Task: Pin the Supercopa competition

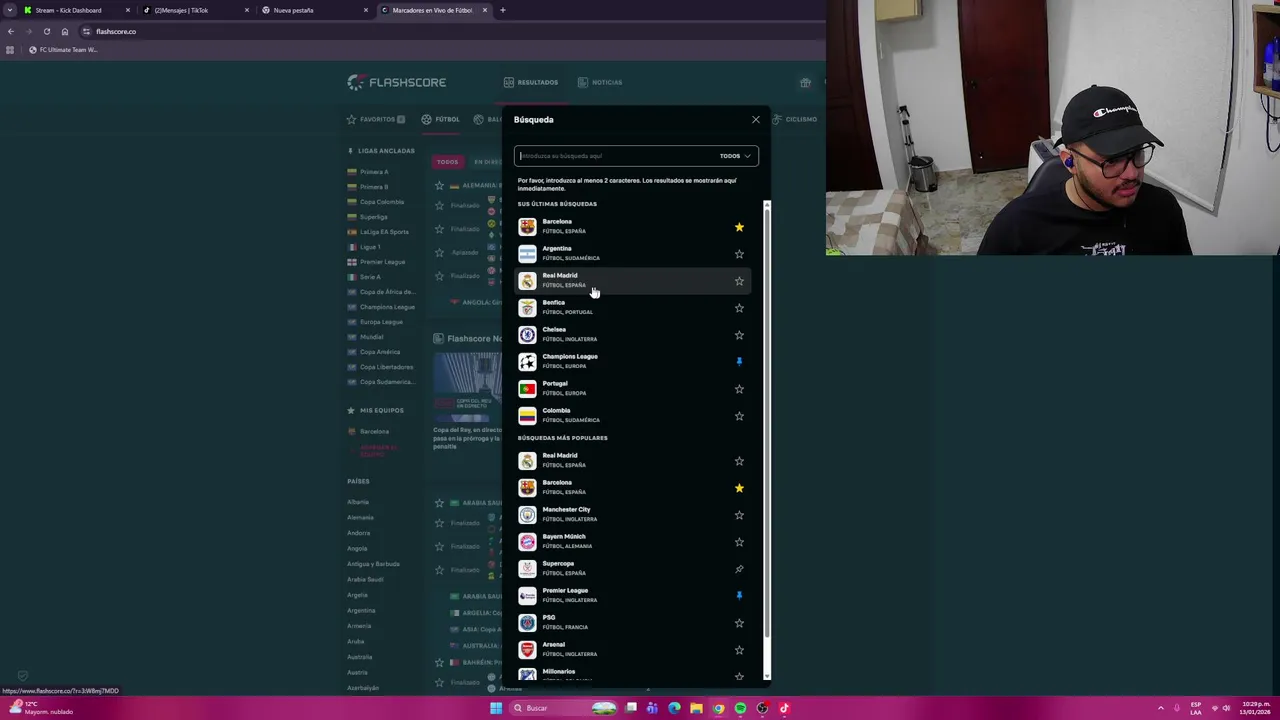Action: pos(739,569)
